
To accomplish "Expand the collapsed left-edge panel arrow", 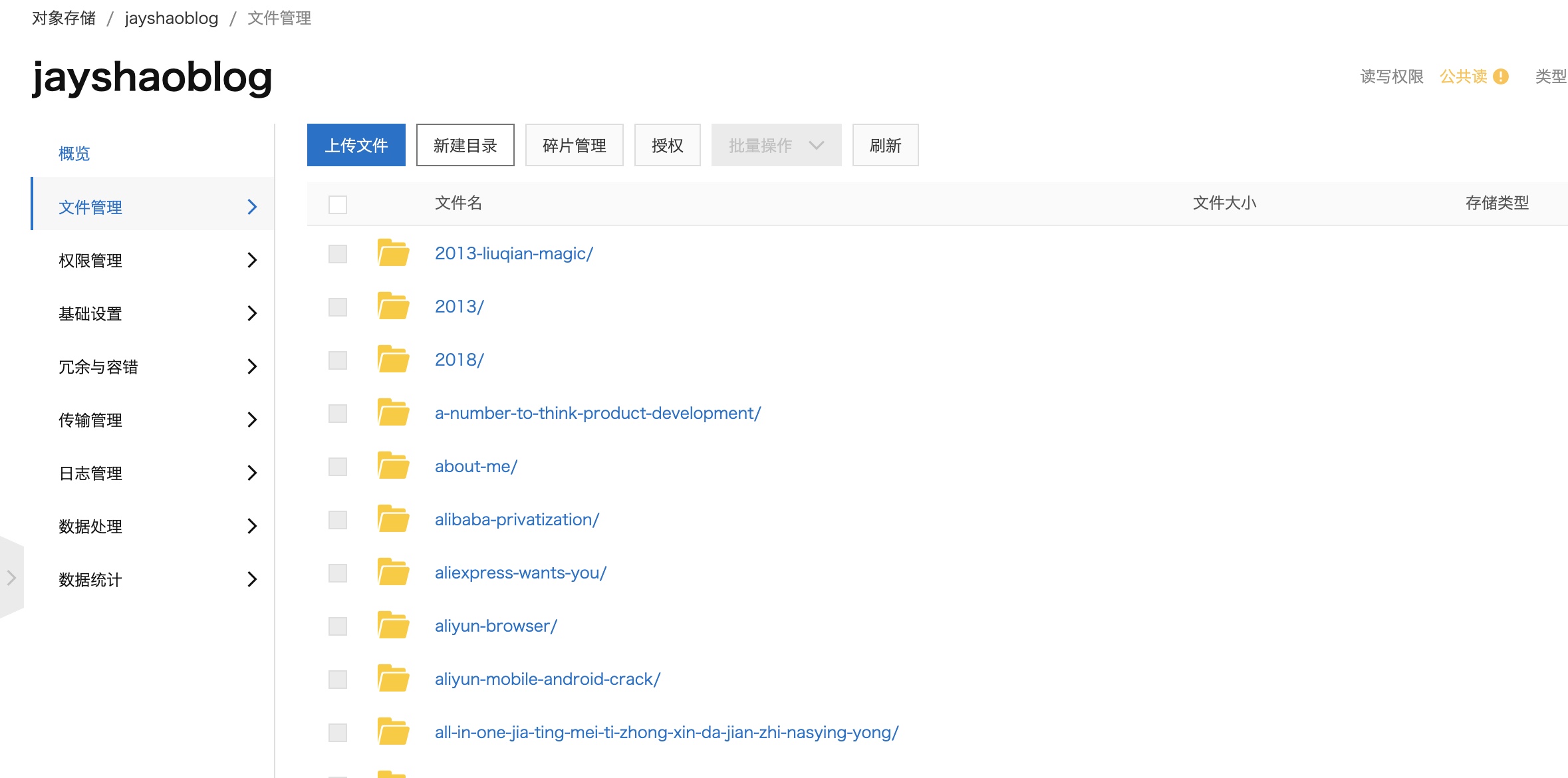I will pos(11,578).
